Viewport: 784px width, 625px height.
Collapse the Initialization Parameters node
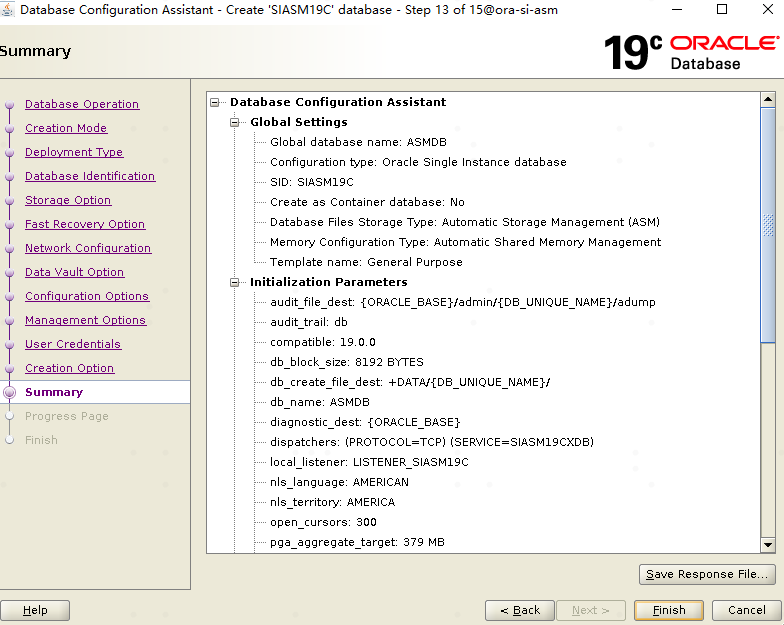point(234,282)
